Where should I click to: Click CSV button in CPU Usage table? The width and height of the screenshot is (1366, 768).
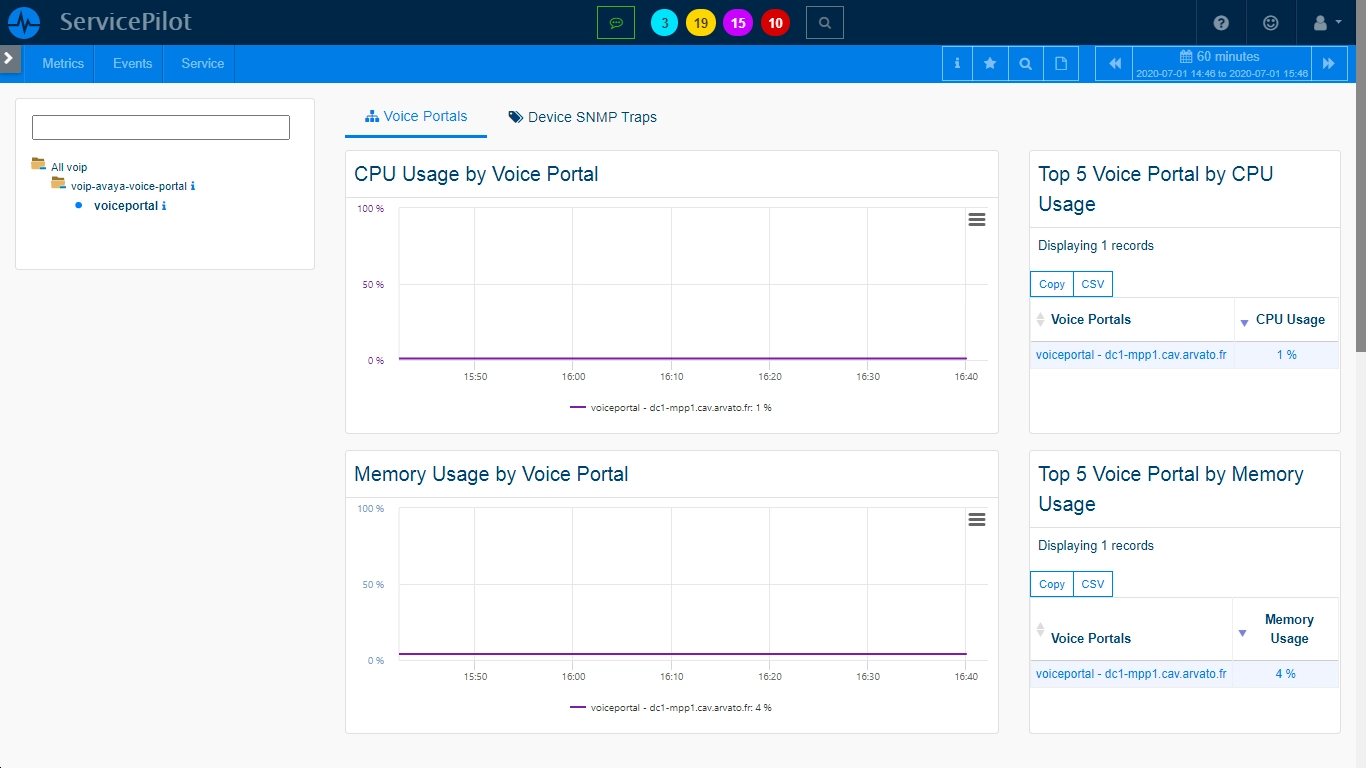(x=1093, y=284)
